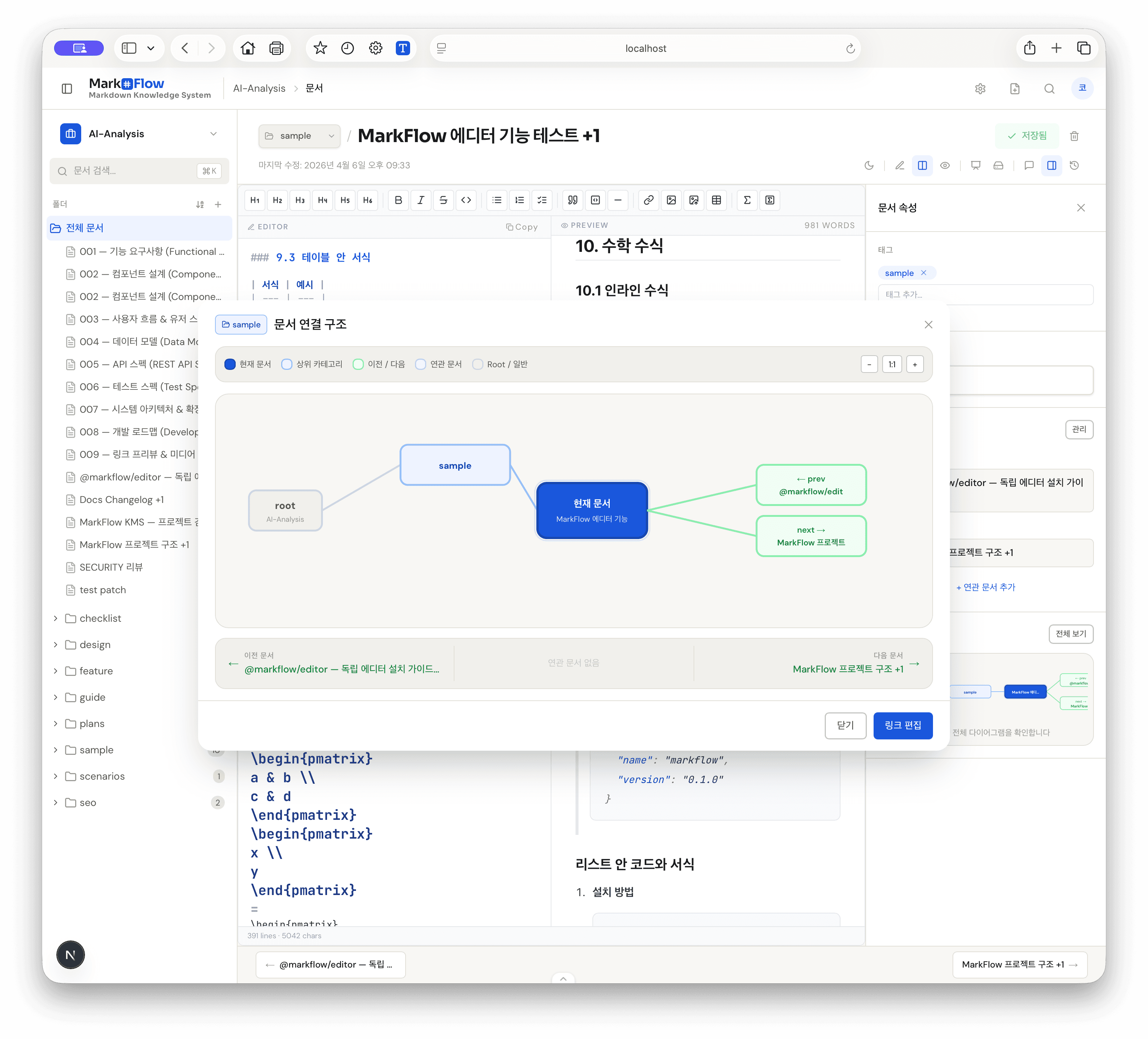Zoom in the diagram with the plus control
This screenshot has height=1039, width=1148.
915,364
